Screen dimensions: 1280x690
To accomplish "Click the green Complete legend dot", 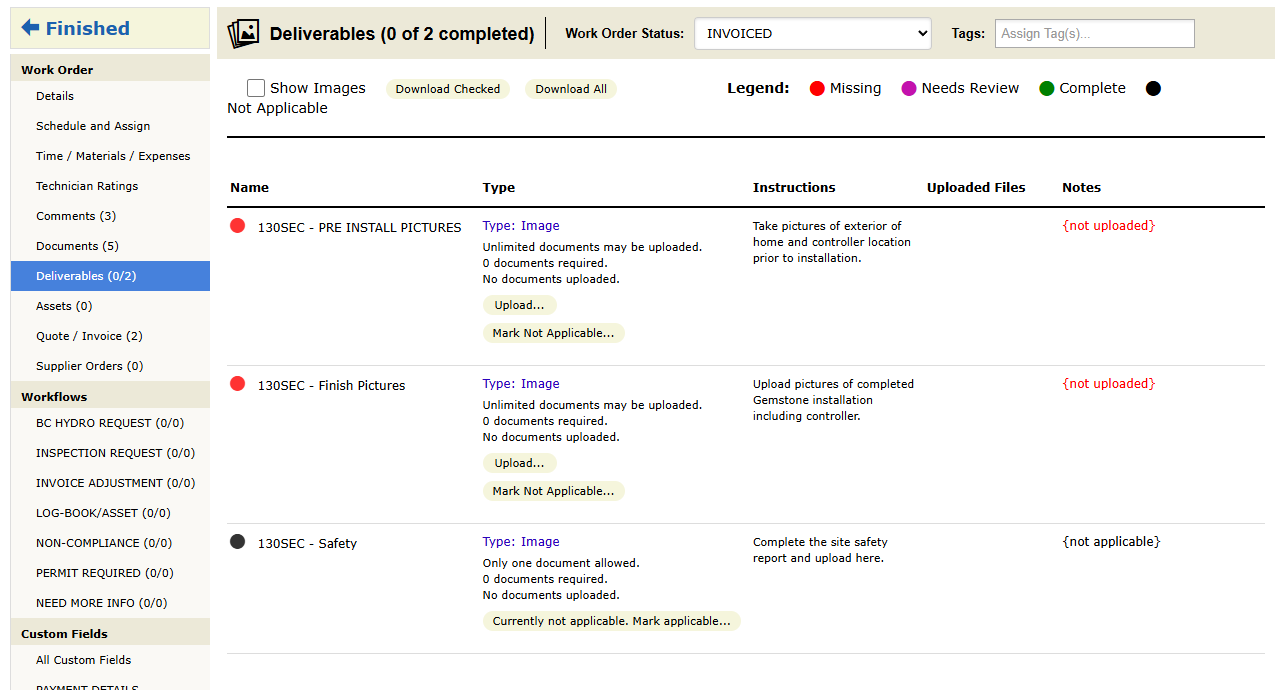I will 1047,89.
